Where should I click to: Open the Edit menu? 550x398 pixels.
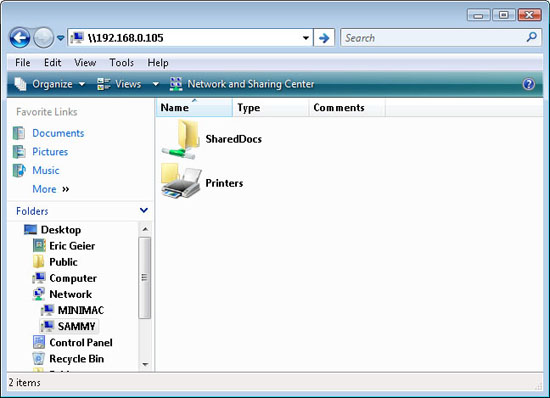[x=53, y=62]
